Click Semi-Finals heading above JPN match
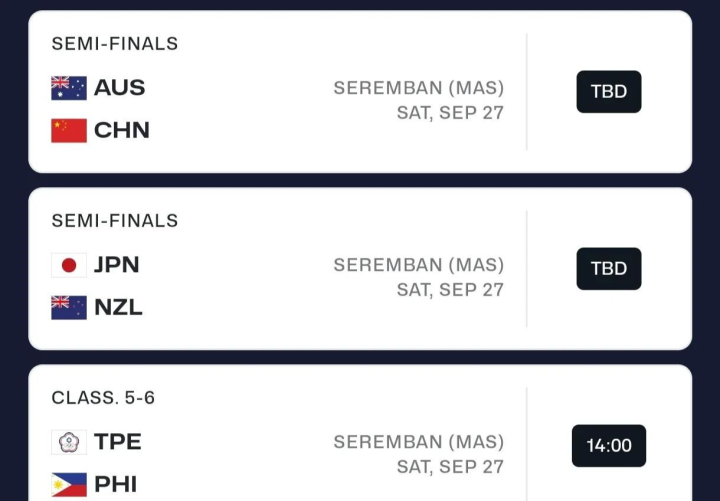The width and height of the screenshot is (720, 501). (x=115, y=221)
